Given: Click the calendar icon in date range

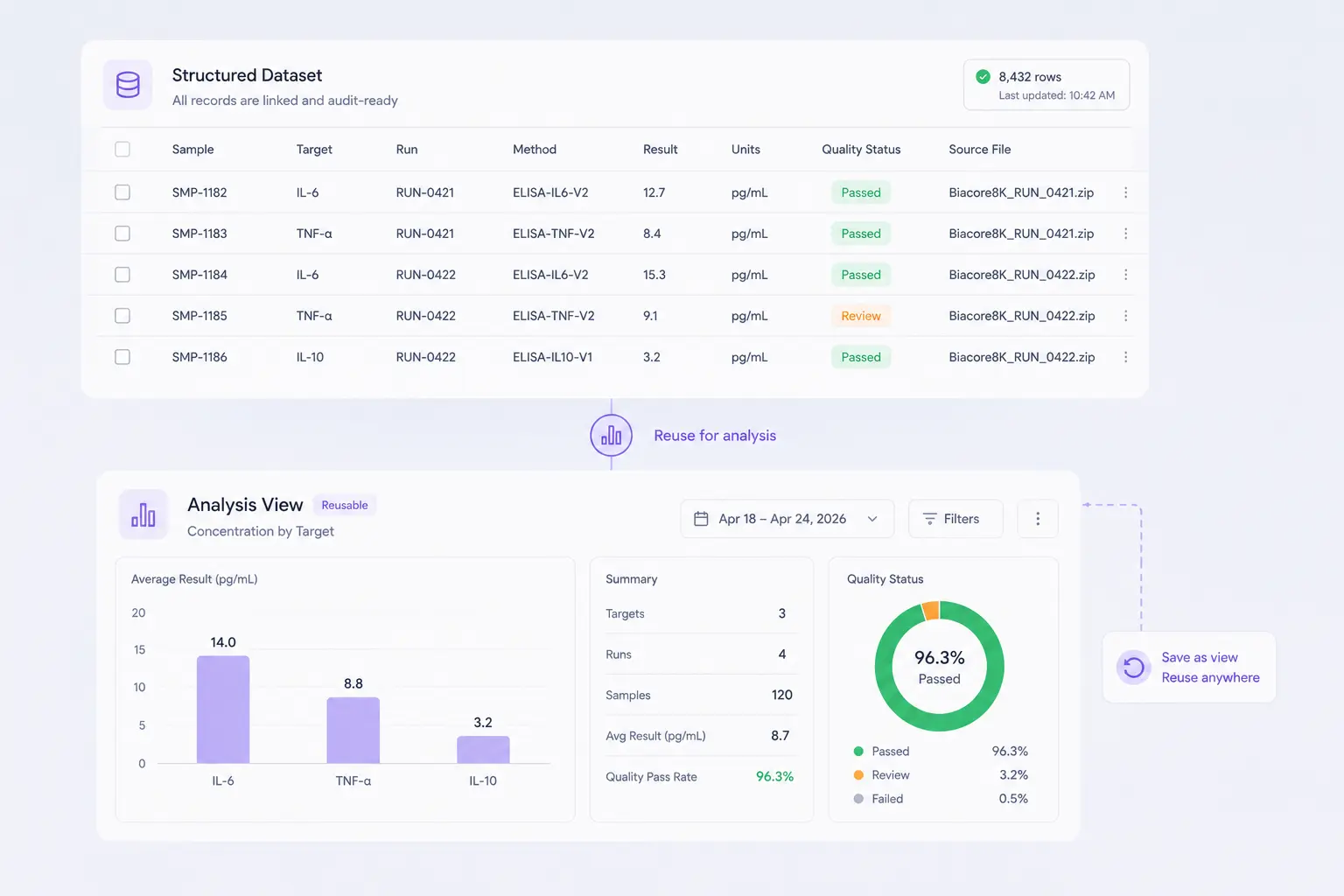Looking at the screenshot, I should pyautogui.click(x=701, y=519).
